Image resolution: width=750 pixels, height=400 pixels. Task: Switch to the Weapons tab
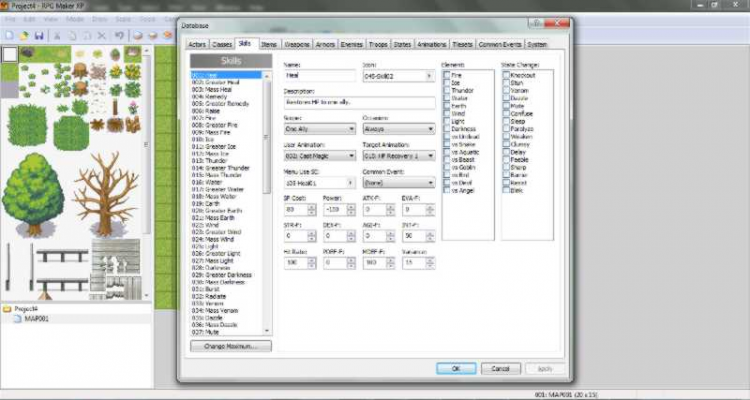coord(297,44)
